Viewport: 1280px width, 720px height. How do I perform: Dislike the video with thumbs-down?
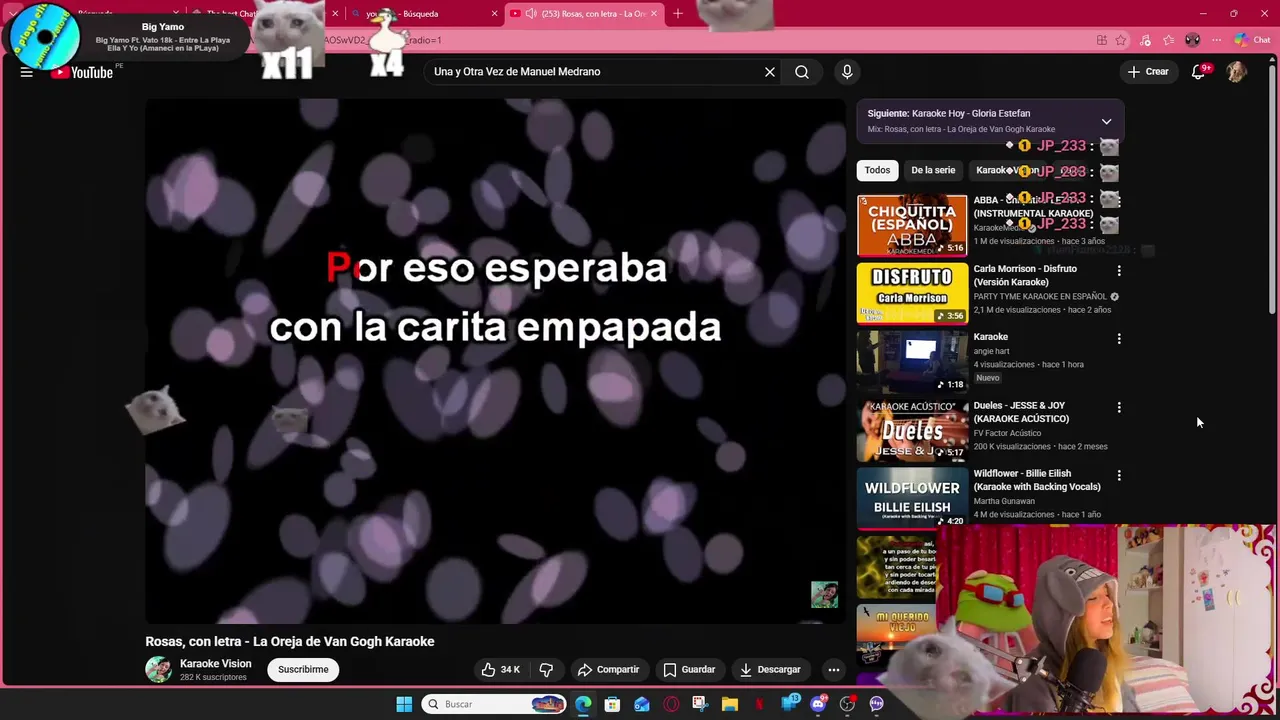546,670
